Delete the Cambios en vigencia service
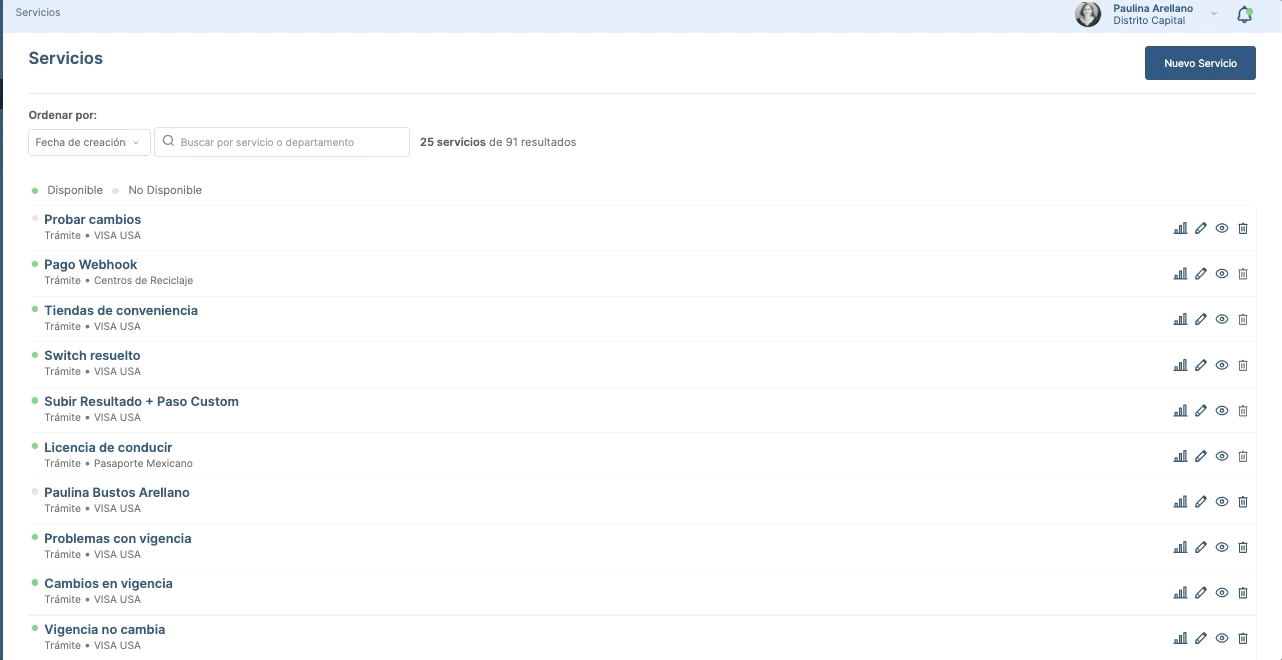The image size is (1282, 660). [x=1243, y=592]
